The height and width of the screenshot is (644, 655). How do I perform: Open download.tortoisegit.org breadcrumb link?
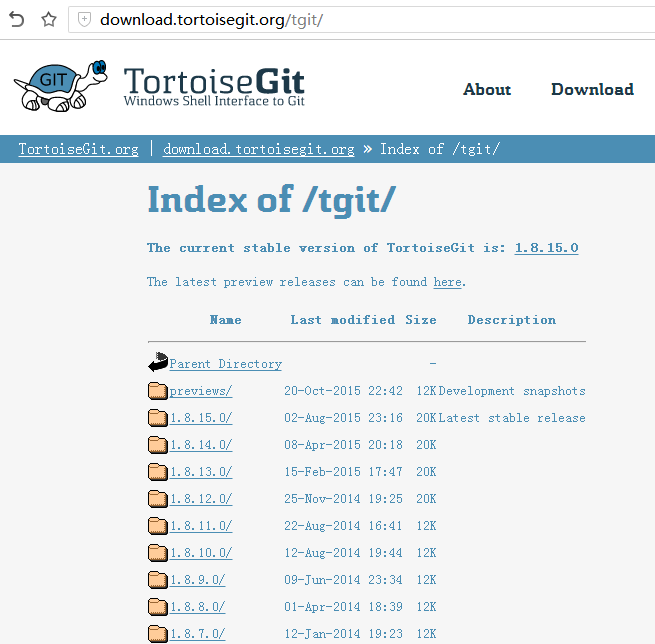pos(259,149)
